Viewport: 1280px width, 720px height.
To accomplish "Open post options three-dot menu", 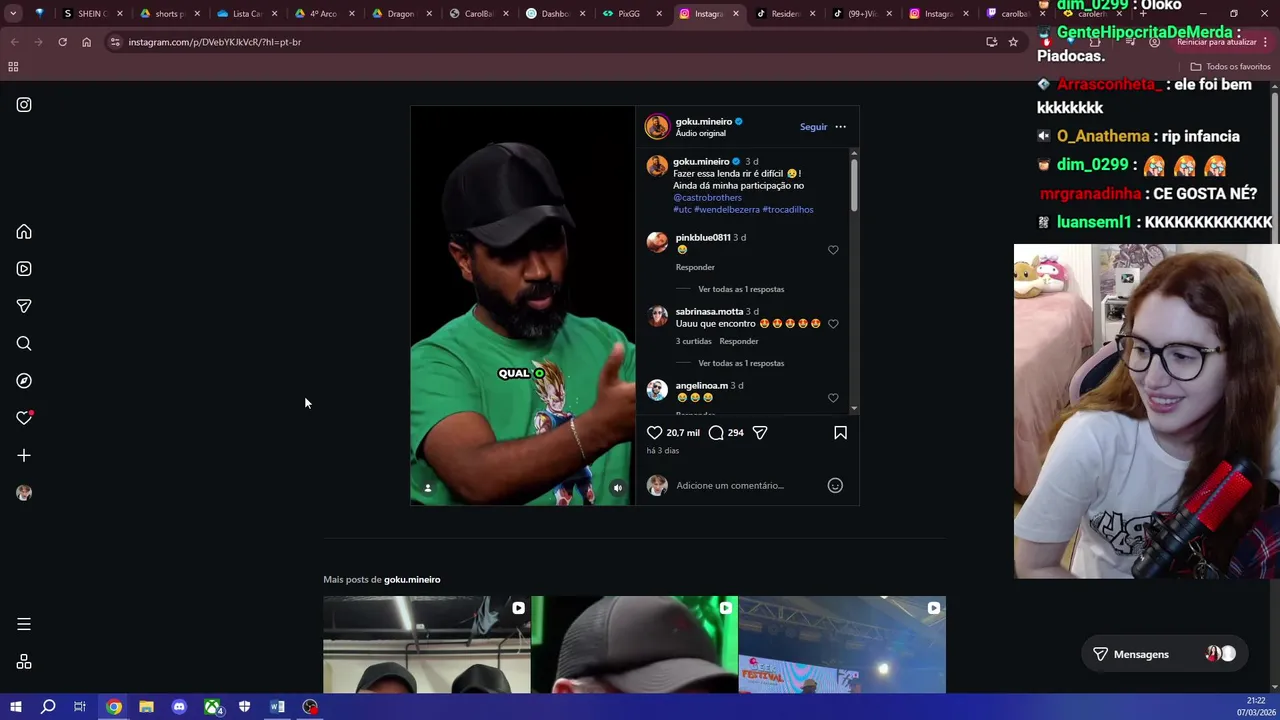I will (840, 127).
